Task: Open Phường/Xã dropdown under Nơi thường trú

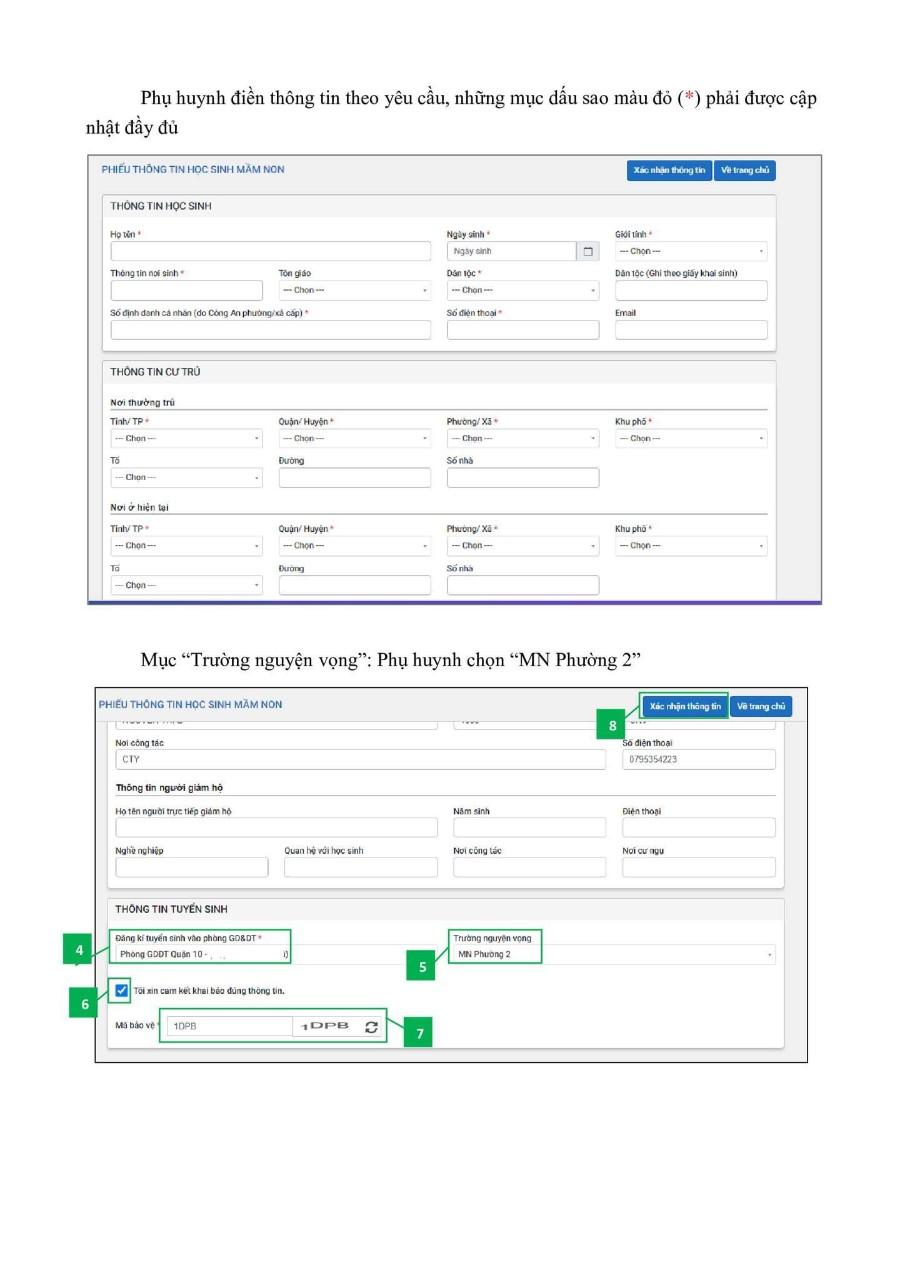Action: coord(523,438)
